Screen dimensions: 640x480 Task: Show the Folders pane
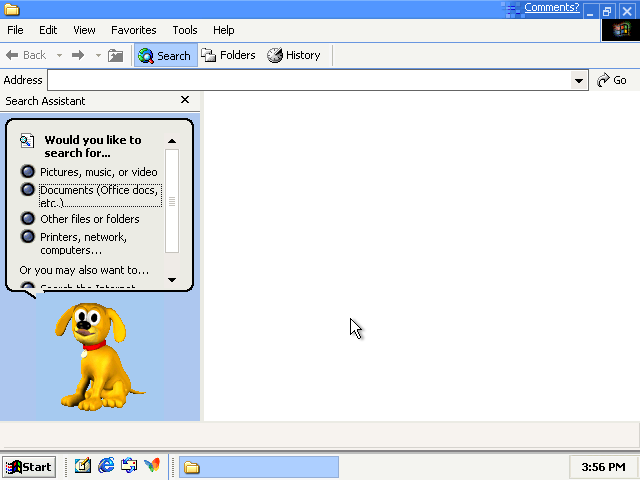coord(228,55)
